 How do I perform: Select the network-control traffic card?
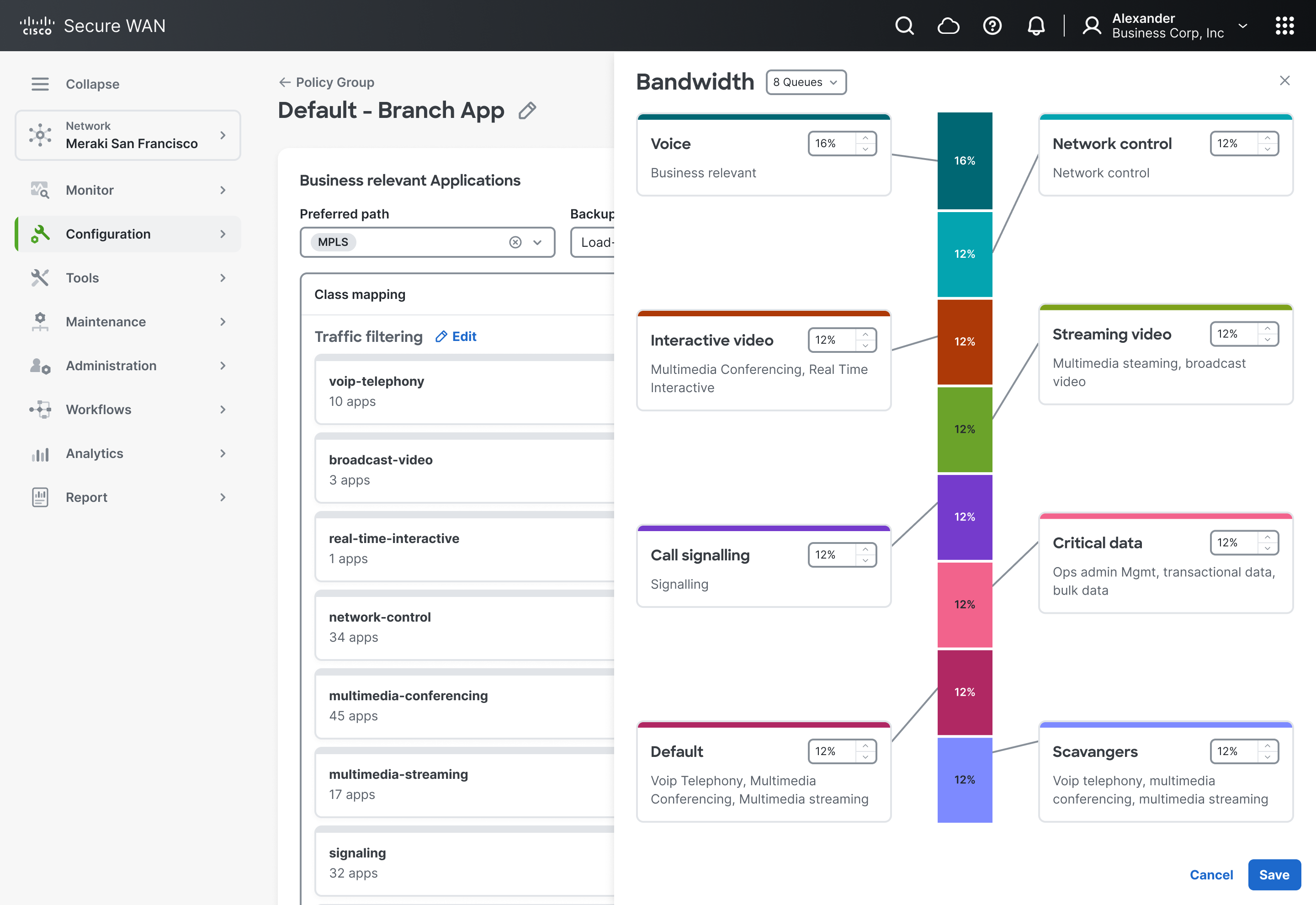click(x=465, y=625)
